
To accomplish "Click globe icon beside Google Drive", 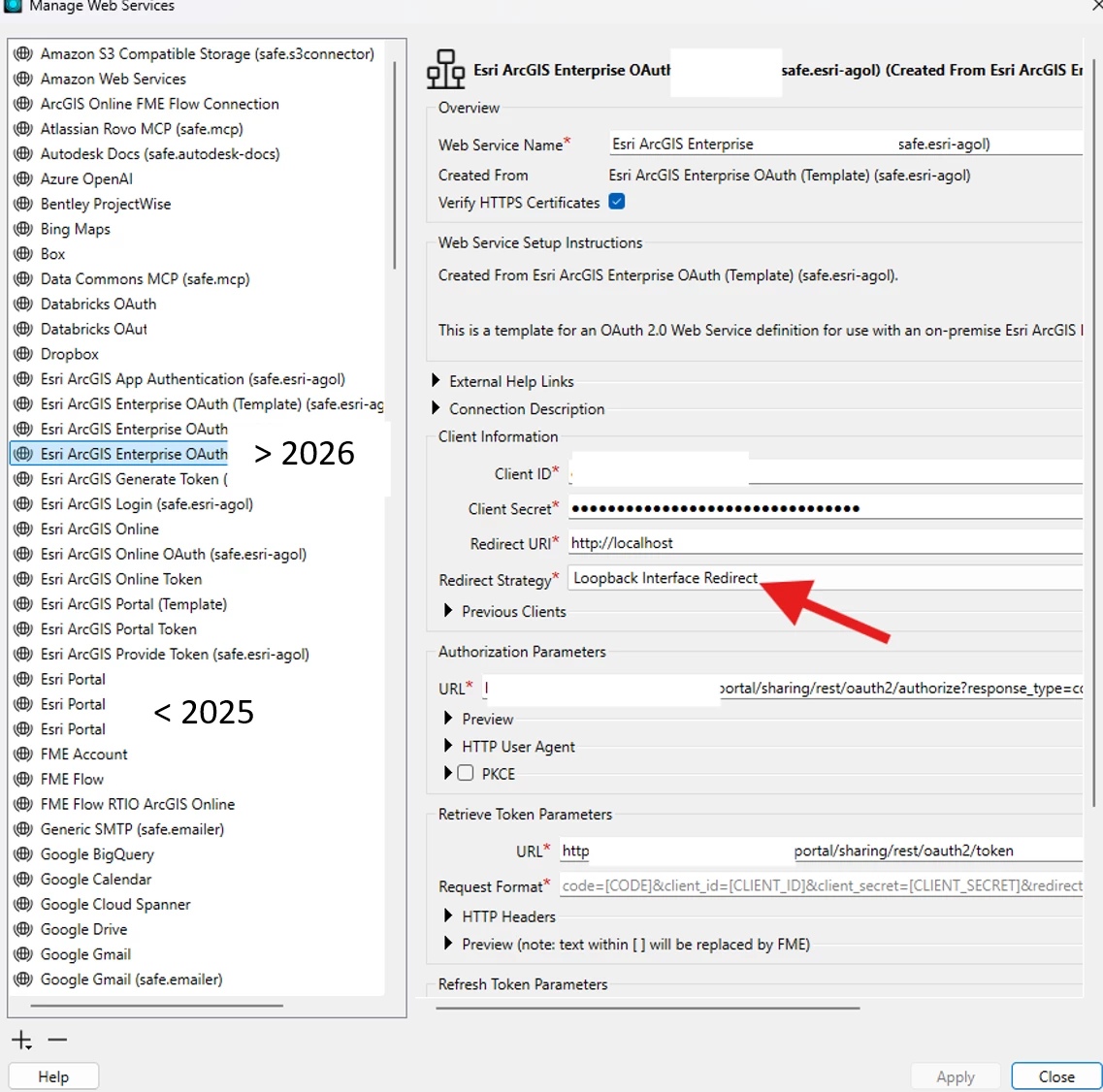I will pyautogui.click(x=23, y=929).
